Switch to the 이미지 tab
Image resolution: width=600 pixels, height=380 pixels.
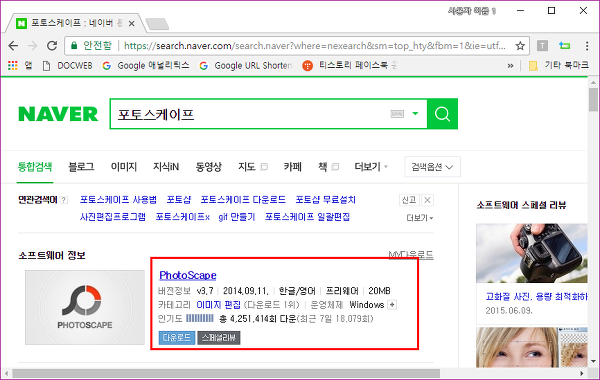124,167
